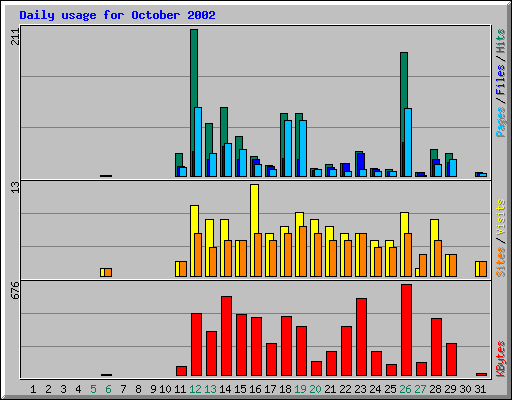The image size is (512, 400).
Task: Click the day label "10" on the x-axis
Action: tap(165, 389)
